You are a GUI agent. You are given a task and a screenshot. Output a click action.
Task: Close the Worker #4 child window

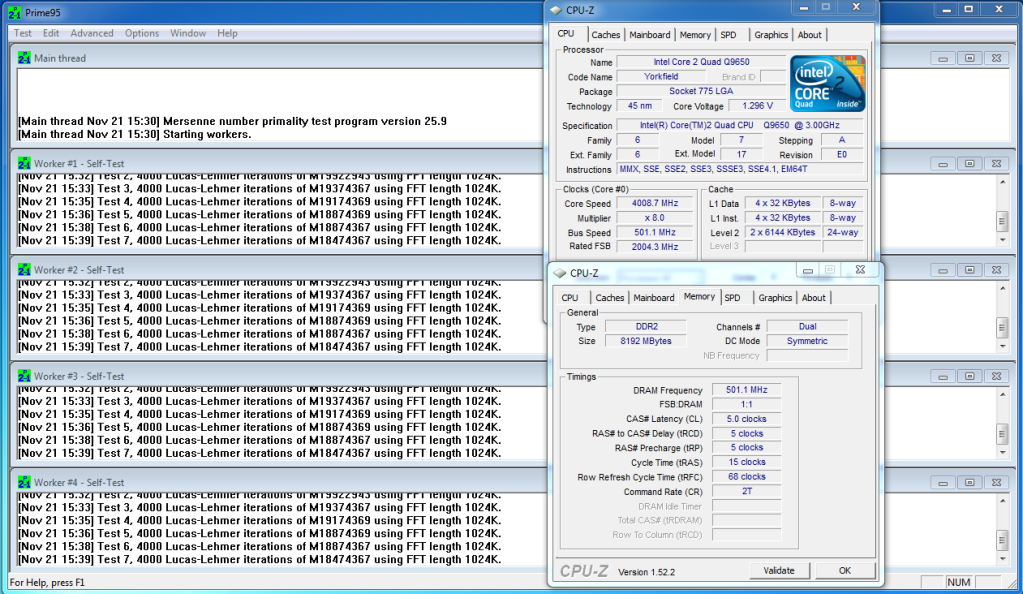(996, 482)
